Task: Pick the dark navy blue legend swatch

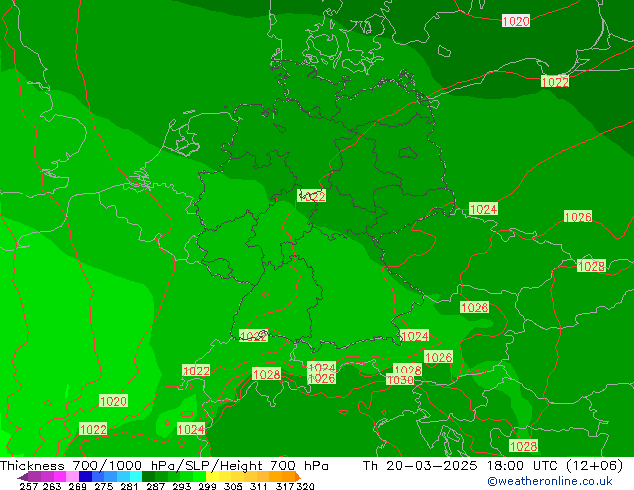Action: click(x=85, y=477)
